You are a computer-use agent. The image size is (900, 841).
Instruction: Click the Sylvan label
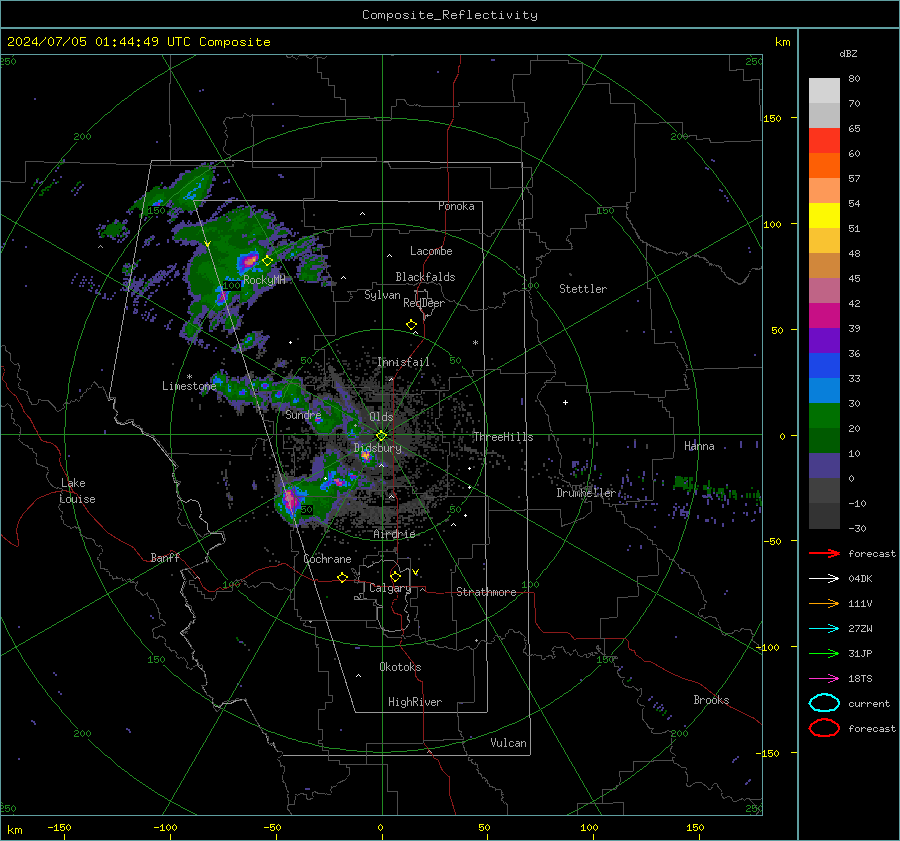pos(382,295)
